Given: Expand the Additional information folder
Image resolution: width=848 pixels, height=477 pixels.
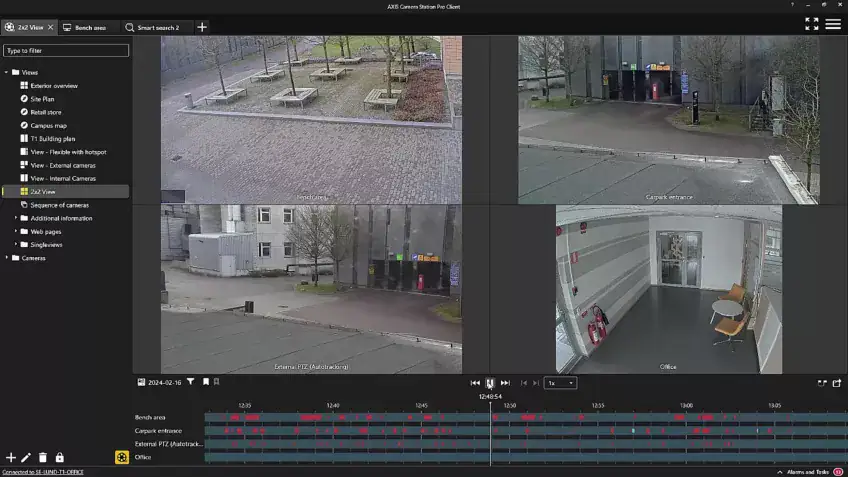Looking at the screenshot, I should [x=16, y=218].
